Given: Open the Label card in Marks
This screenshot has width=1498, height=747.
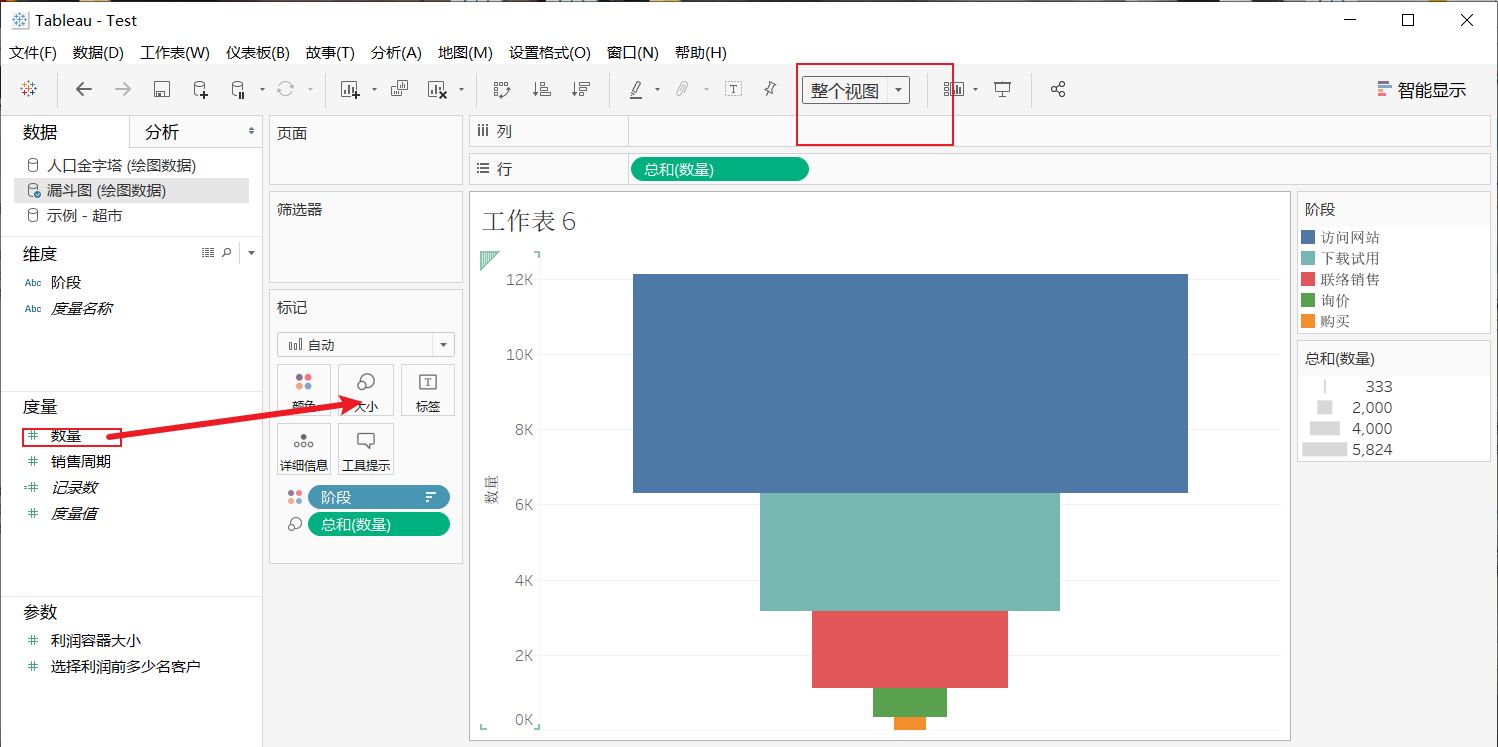Looking at the screenshot, I should click(x=428, y=390).
